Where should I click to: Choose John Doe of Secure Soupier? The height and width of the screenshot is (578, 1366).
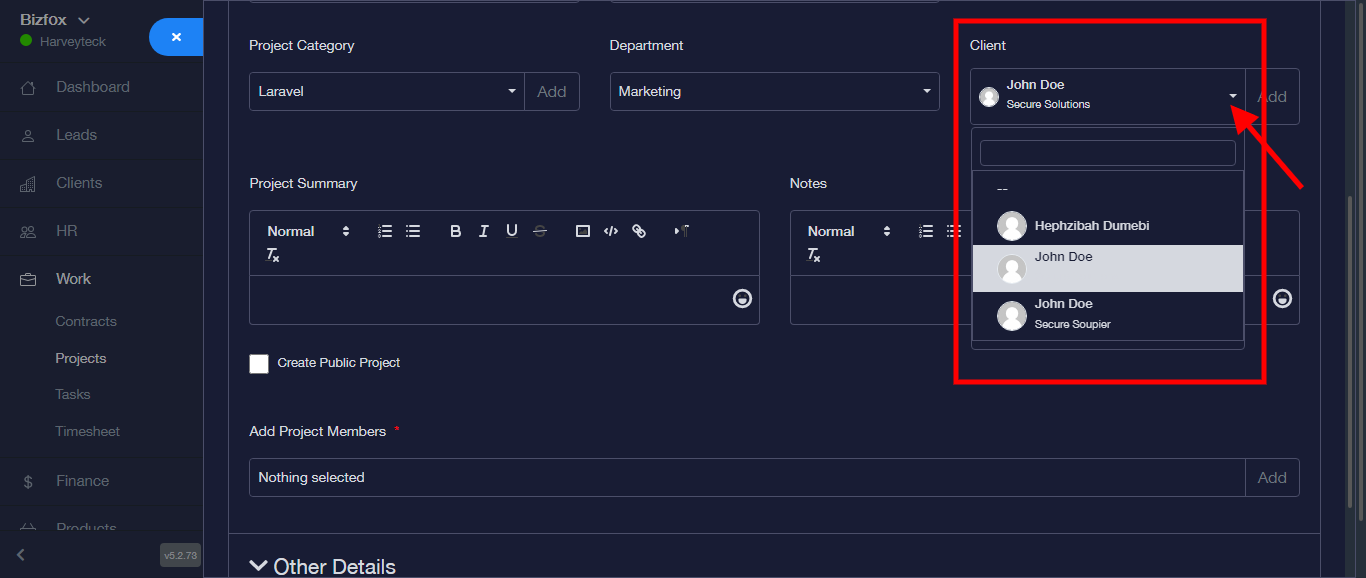[1072, 313]
